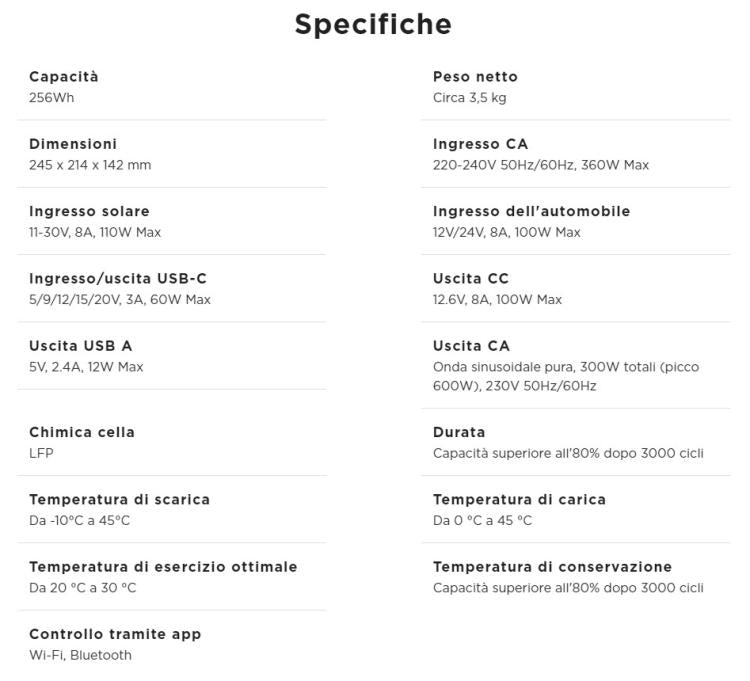Click the Ingresso/uscita USB-C label
This screenshot has height=681, width=750.
click(x=118, y=278)
